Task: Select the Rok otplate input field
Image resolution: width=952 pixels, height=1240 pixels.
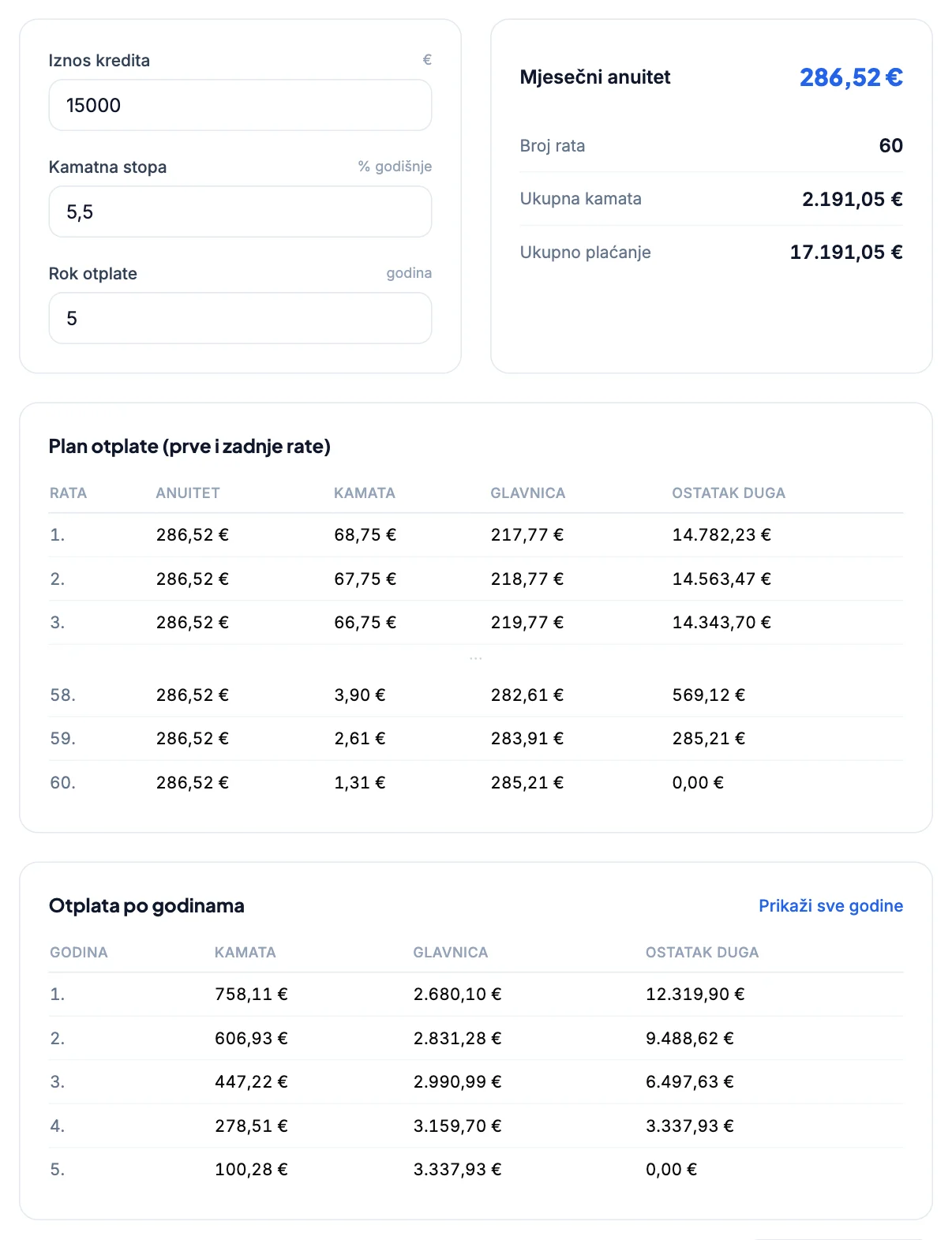Action: pos(240,318)
